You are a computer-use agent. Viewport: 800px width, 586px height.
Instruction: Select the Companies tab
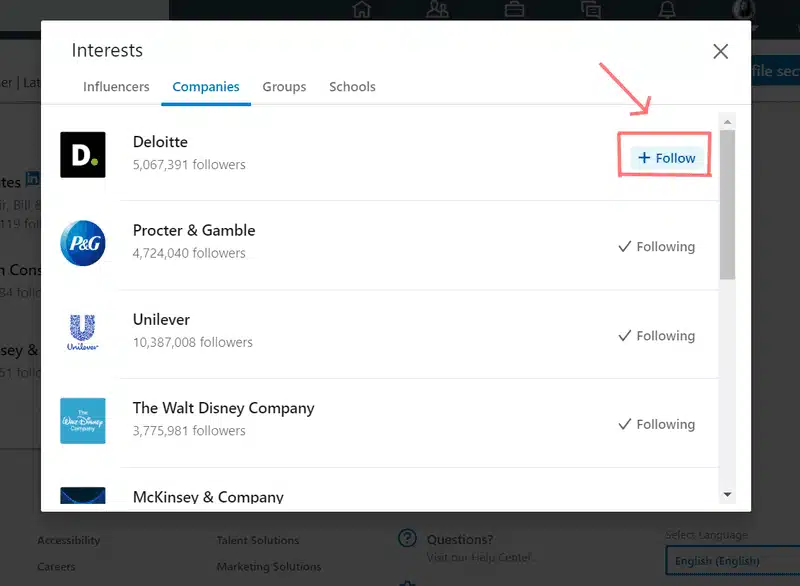(x=206, y=87)
